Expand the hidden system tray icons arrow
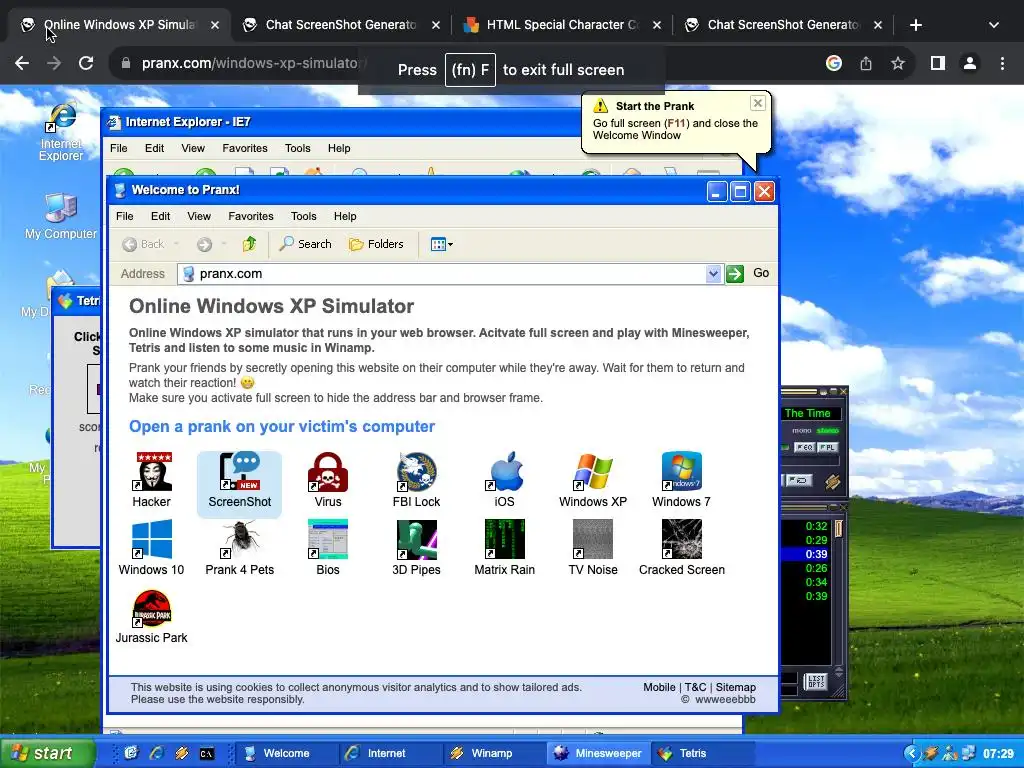 click(912, 754)
